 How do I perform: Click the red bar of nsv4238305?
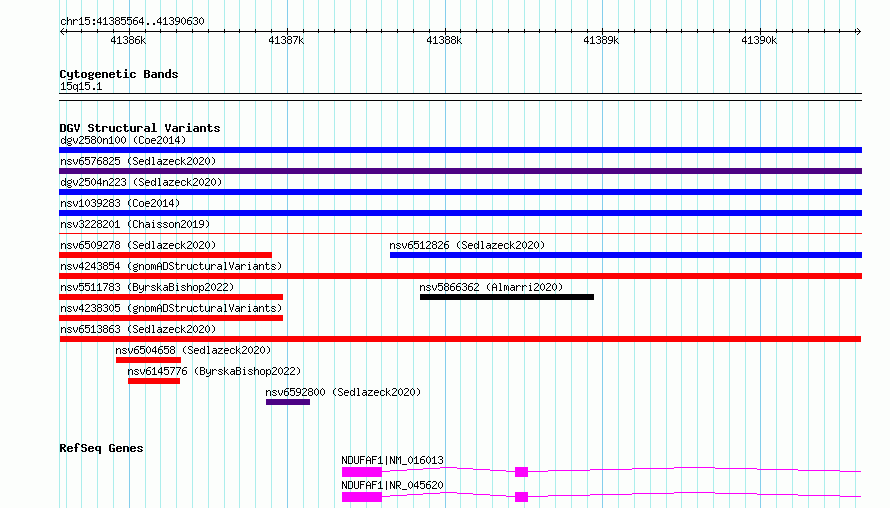coord(171,318)
